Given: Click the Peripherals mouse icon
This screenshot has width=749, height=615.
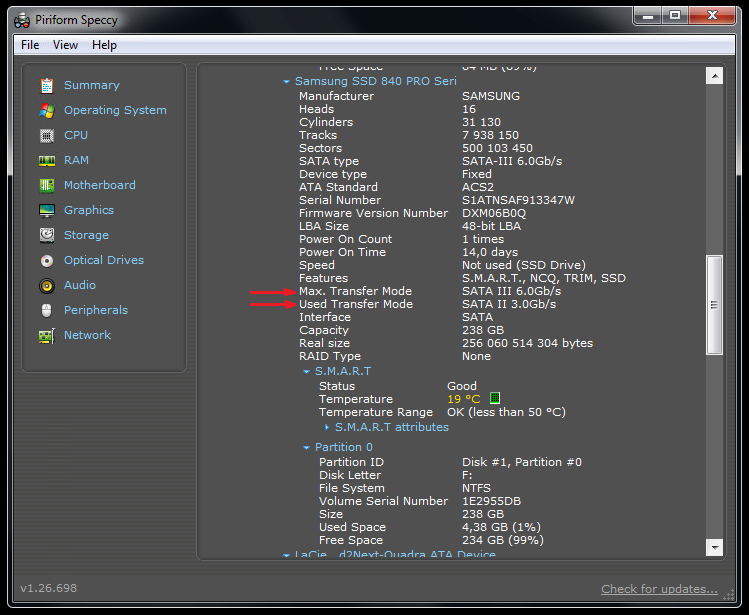Looking at the screenshot, I should click(x=47, y=311).
